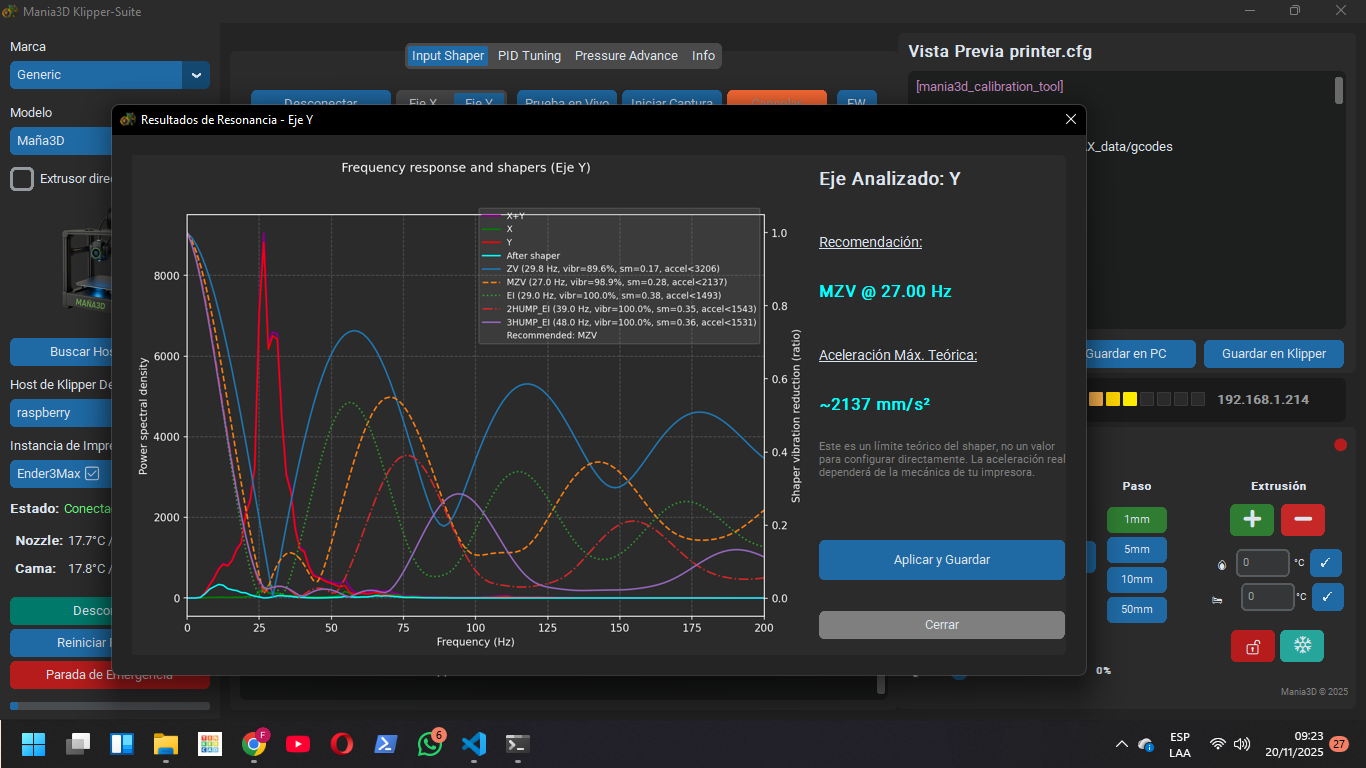
Task: Click the Aplicar y Guardar button
Action: pyautogui.click(x=941, y=560)
